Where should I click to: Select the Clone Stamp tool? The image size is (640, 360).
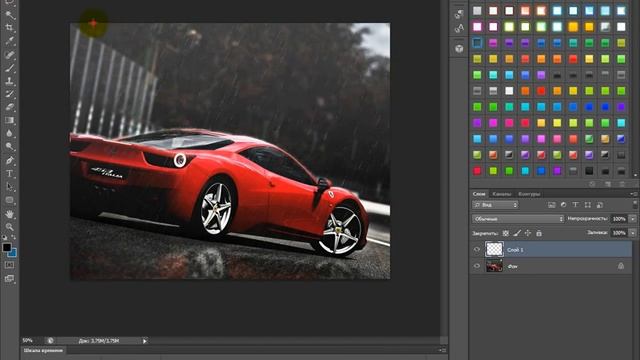click(x=10, y=81)
